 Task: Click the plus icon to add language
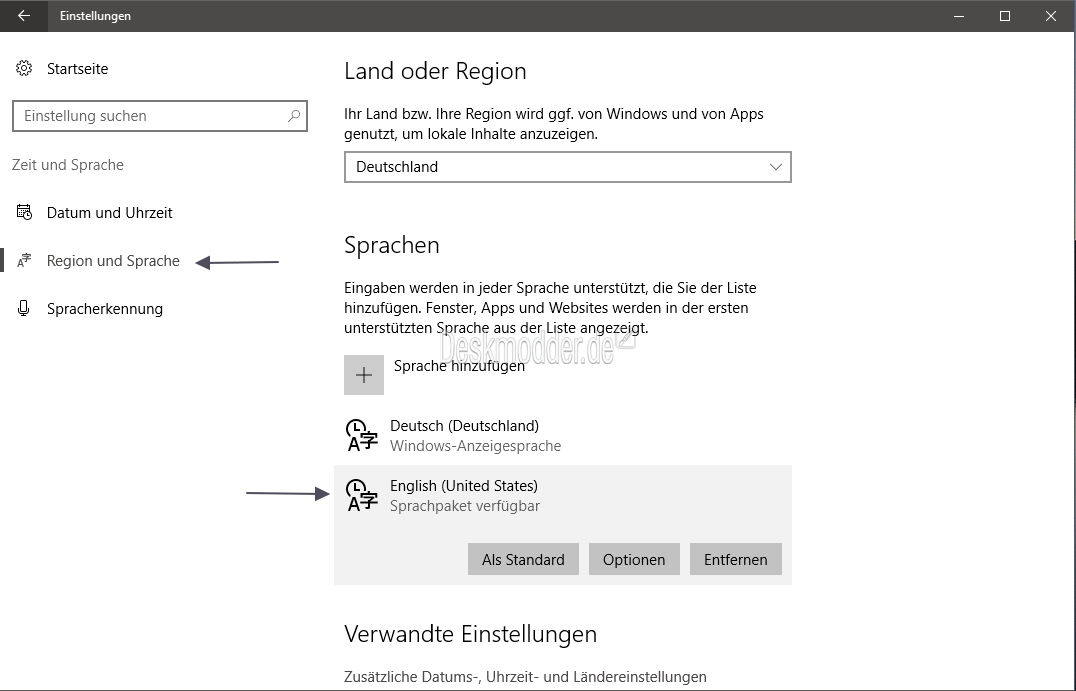(x=364, y=375)
